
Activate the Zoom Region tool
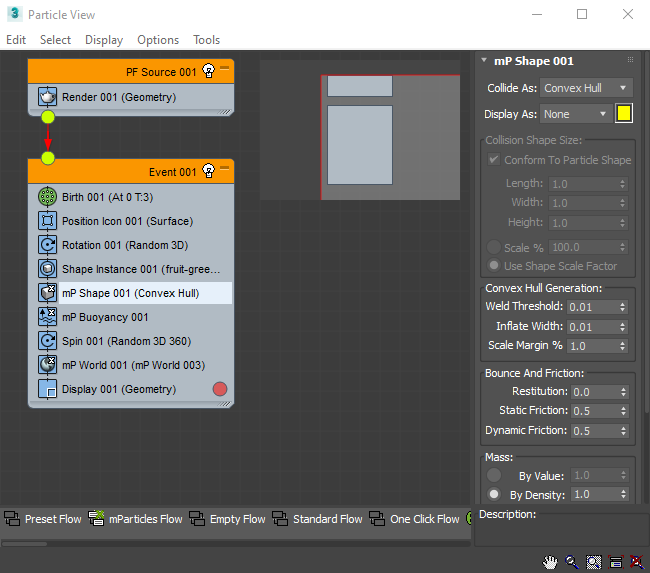click(594, 562)
